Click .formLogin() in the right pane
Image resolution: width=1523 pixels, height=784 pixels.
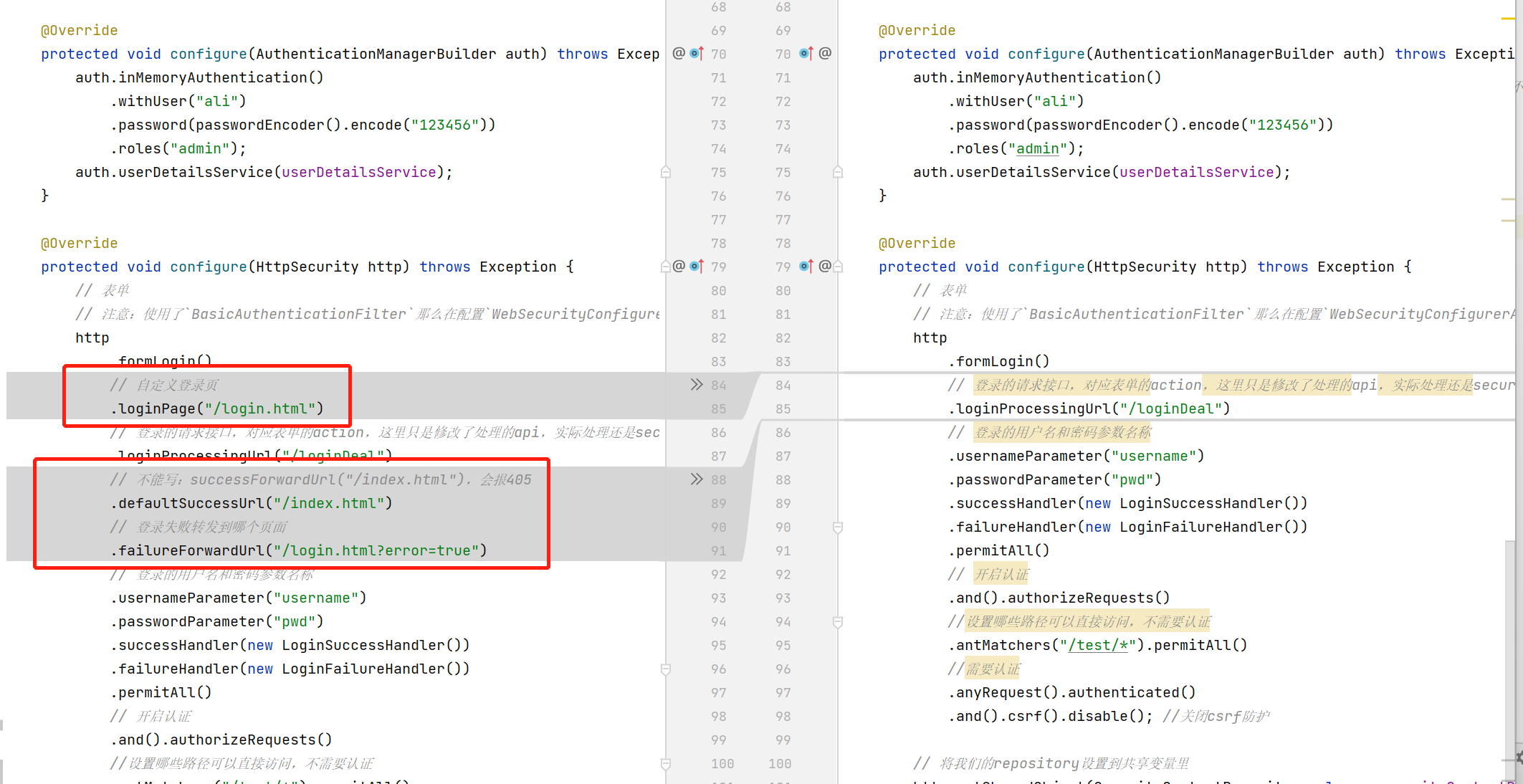[x=999, y=361]
